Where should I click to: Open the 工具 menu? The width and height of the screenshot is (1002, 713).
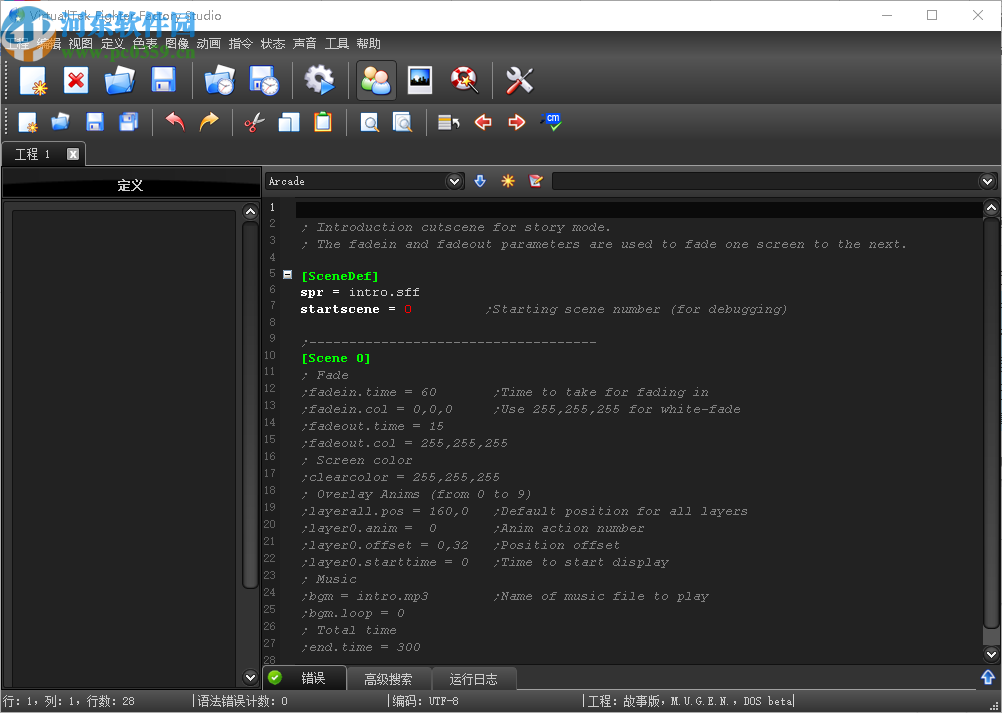point(336,44)
